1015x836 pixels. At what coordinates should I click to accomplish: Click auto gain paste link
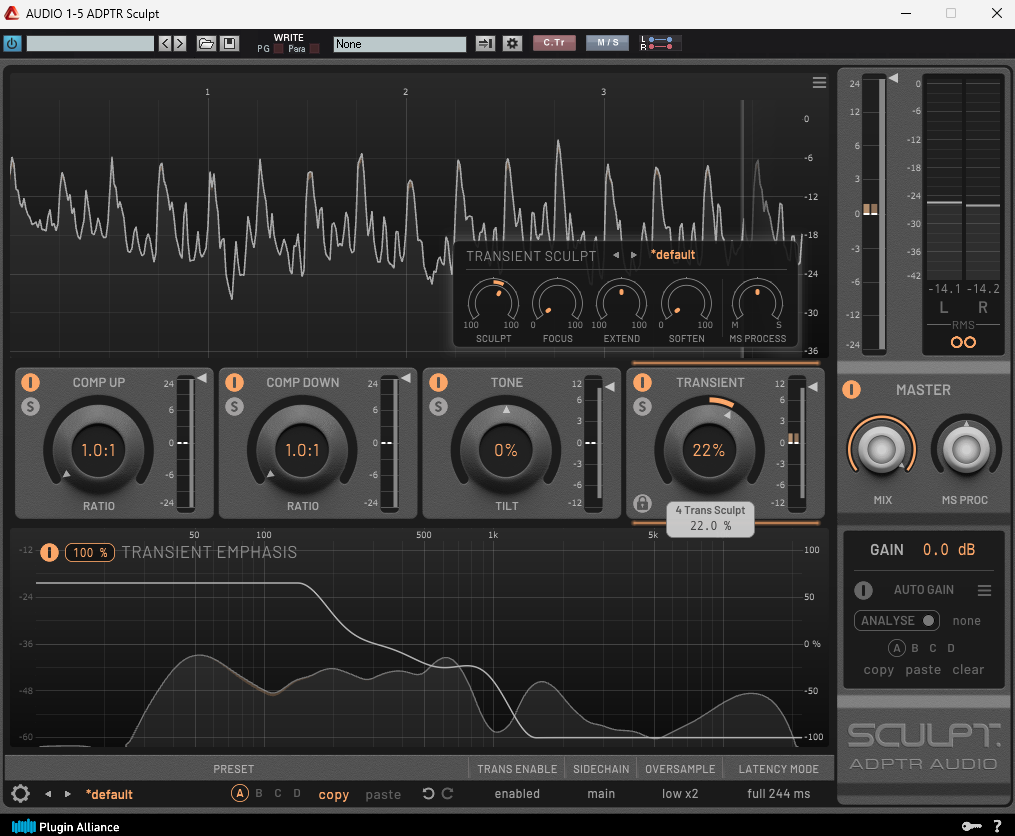pyautogui.click(x=923, y=670)
